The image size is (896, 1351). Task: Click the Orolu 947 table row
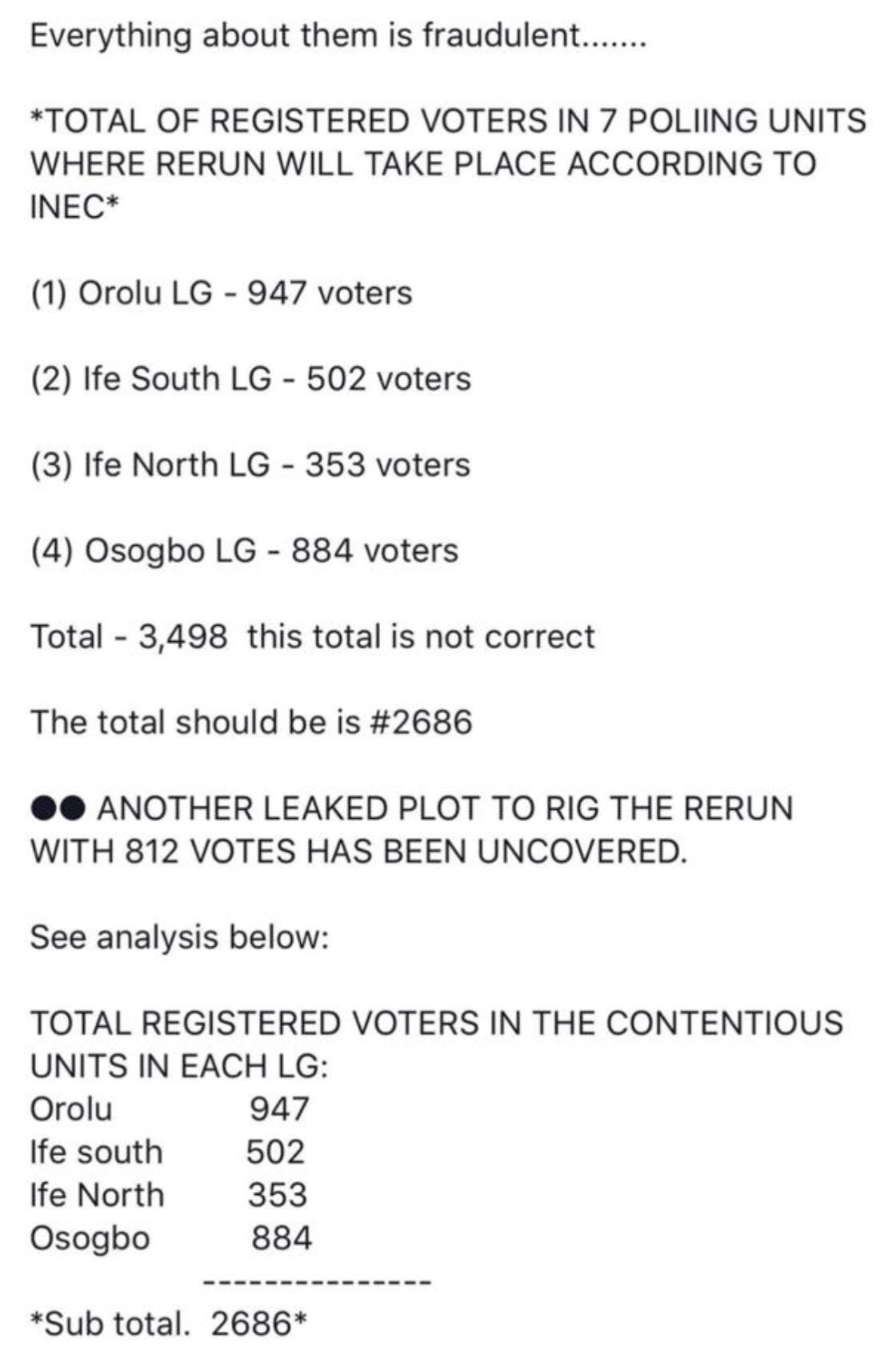170,1109
